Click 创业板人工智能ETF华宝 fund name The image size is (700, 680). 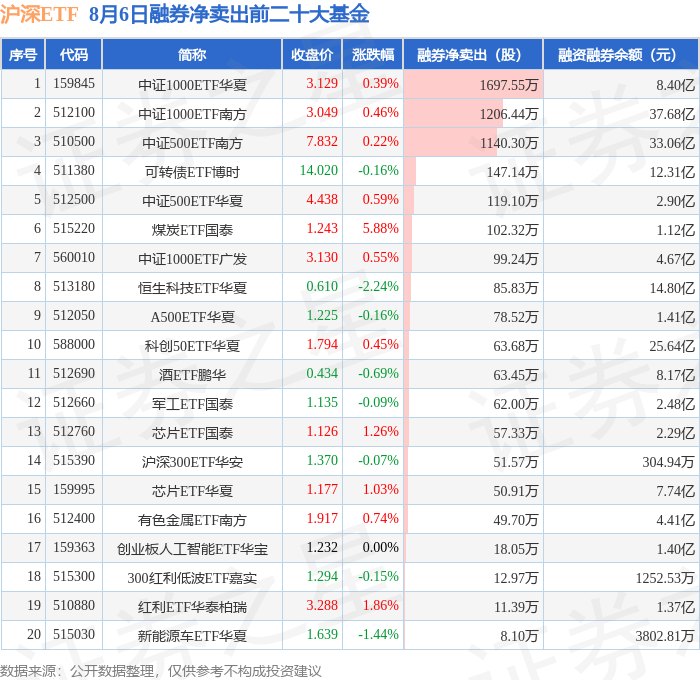tap(192, 549)
